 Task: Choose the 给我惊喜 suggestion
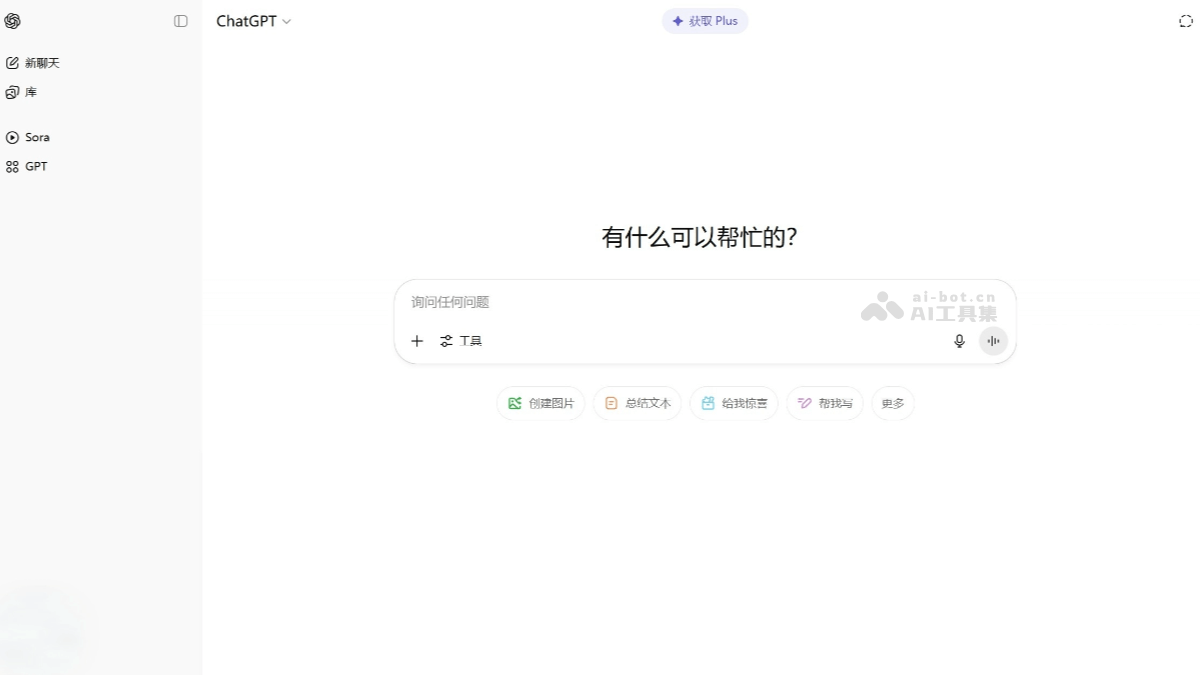(x=734, y=403)
